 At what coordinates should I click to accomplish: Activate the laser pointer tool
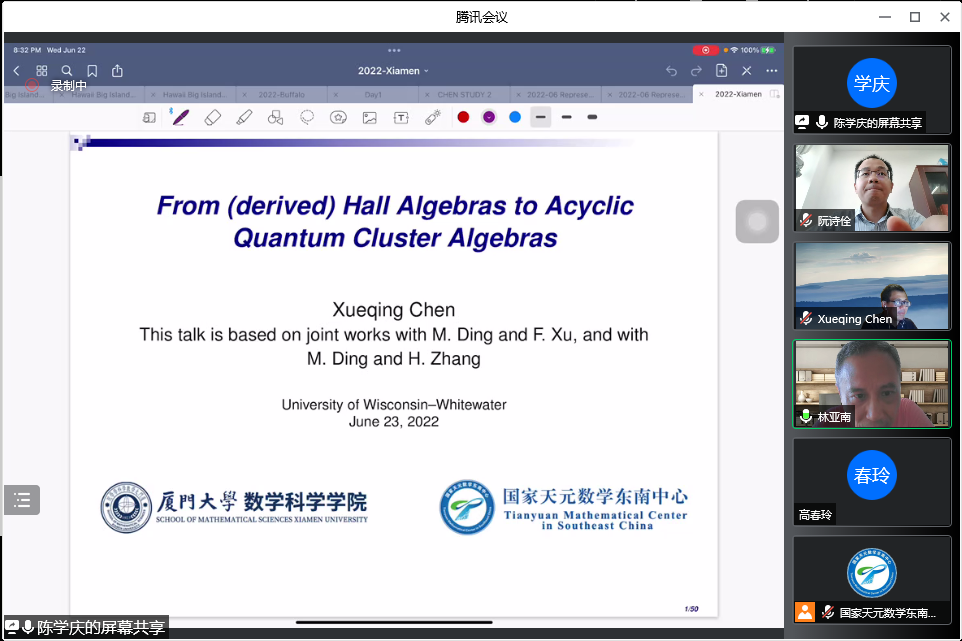point(432,117)
